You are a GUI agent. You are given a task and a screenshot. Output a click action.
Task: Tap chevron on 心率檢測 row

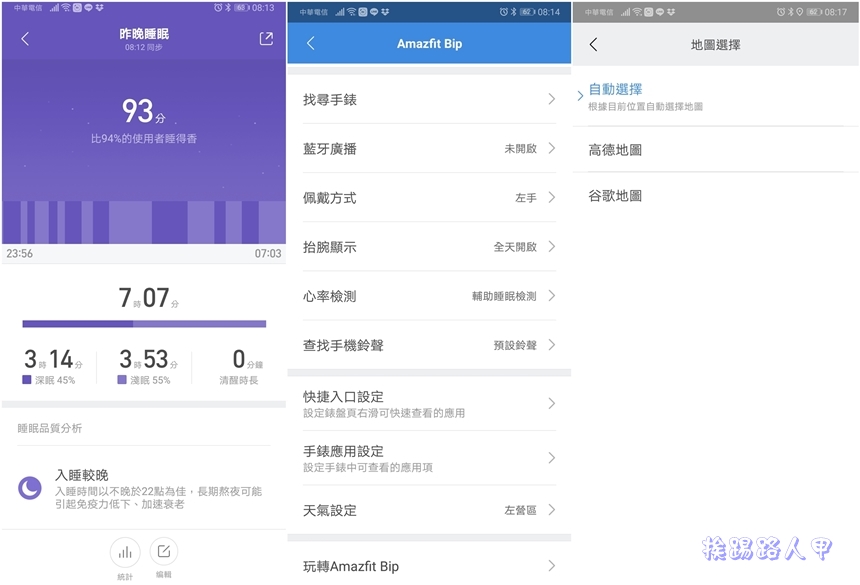pyautogui.click(x=552, y=296)
